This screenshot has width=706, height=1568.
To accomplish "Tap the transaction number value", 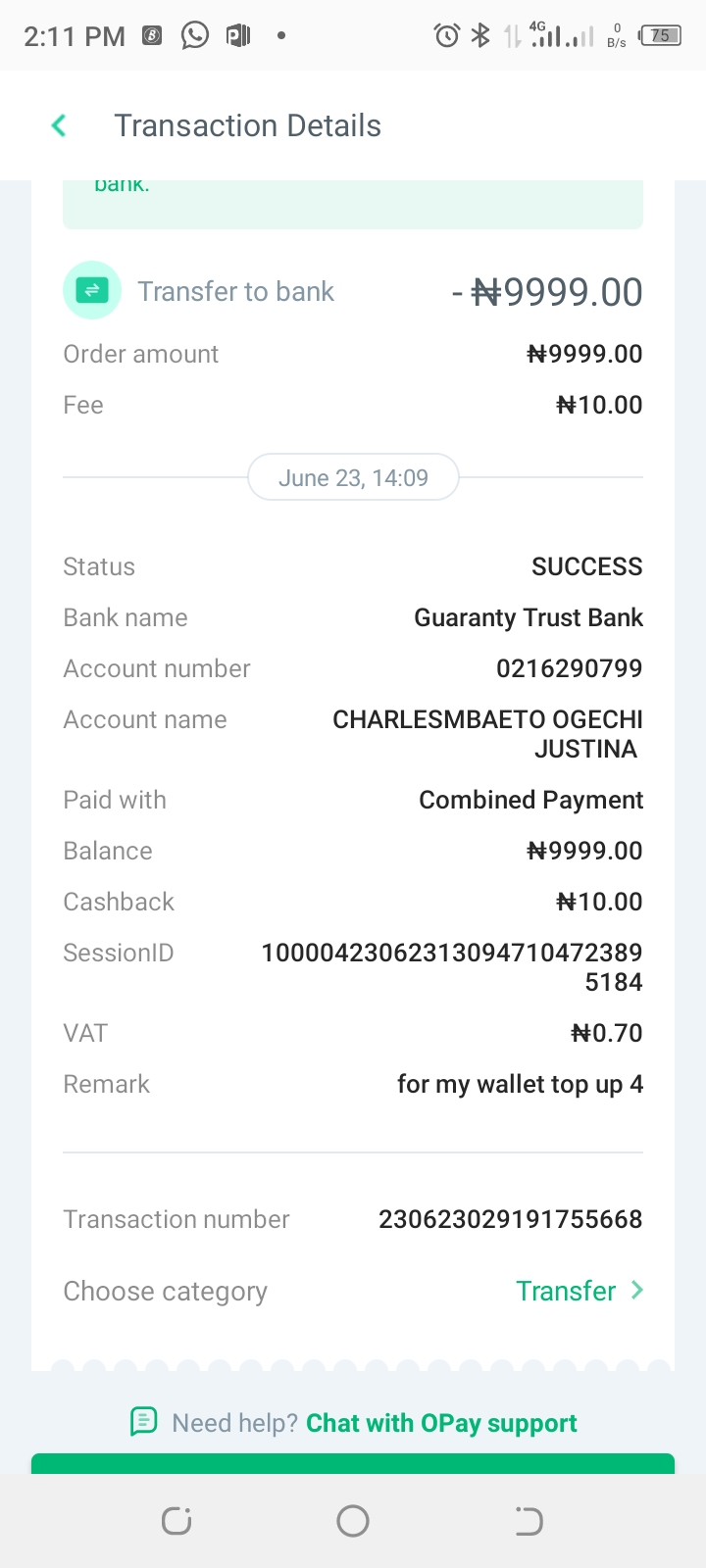I will [511, 1219].
